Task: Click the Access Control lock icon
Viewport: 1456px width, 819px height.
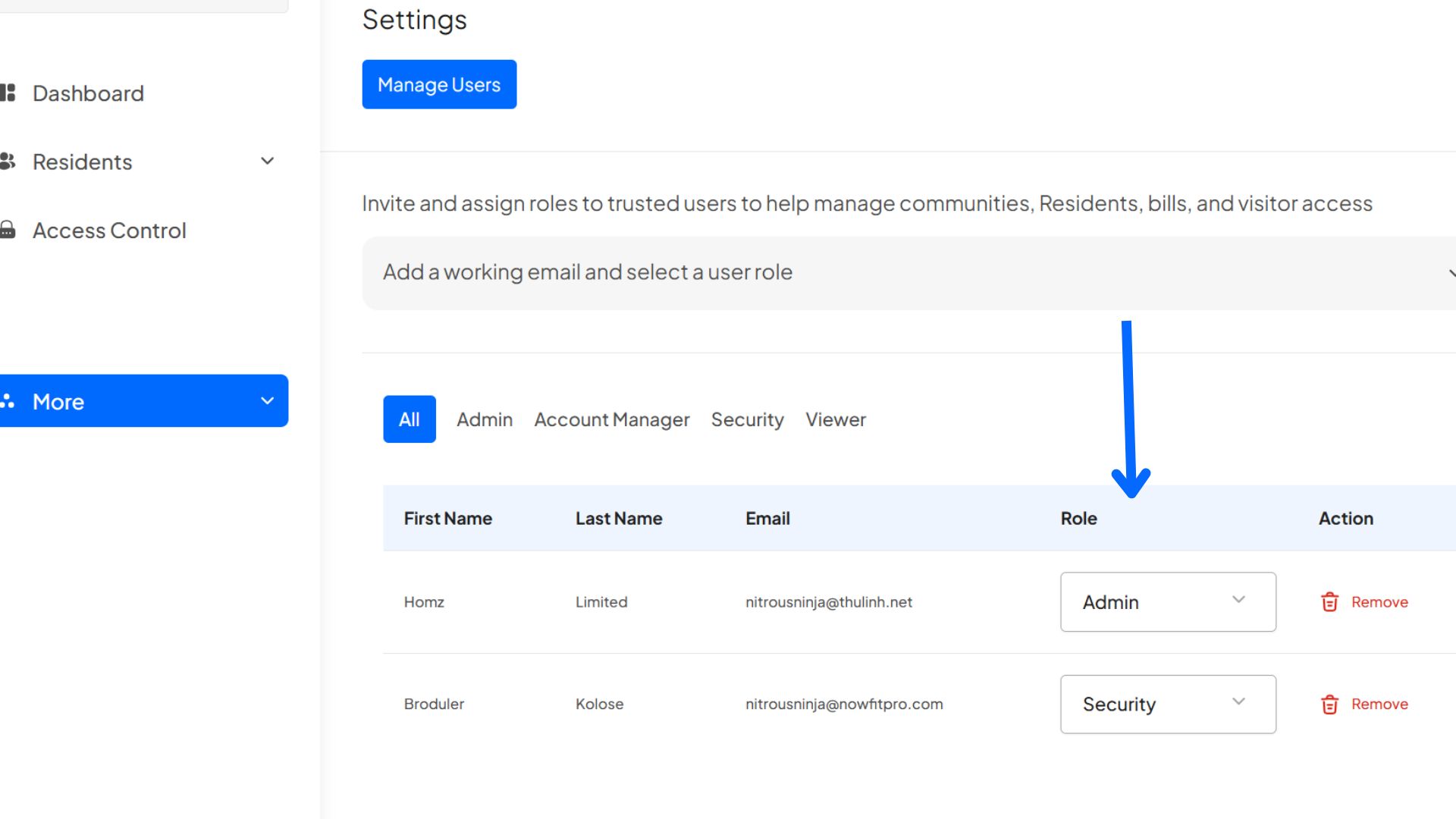Action: coord(8,230)
